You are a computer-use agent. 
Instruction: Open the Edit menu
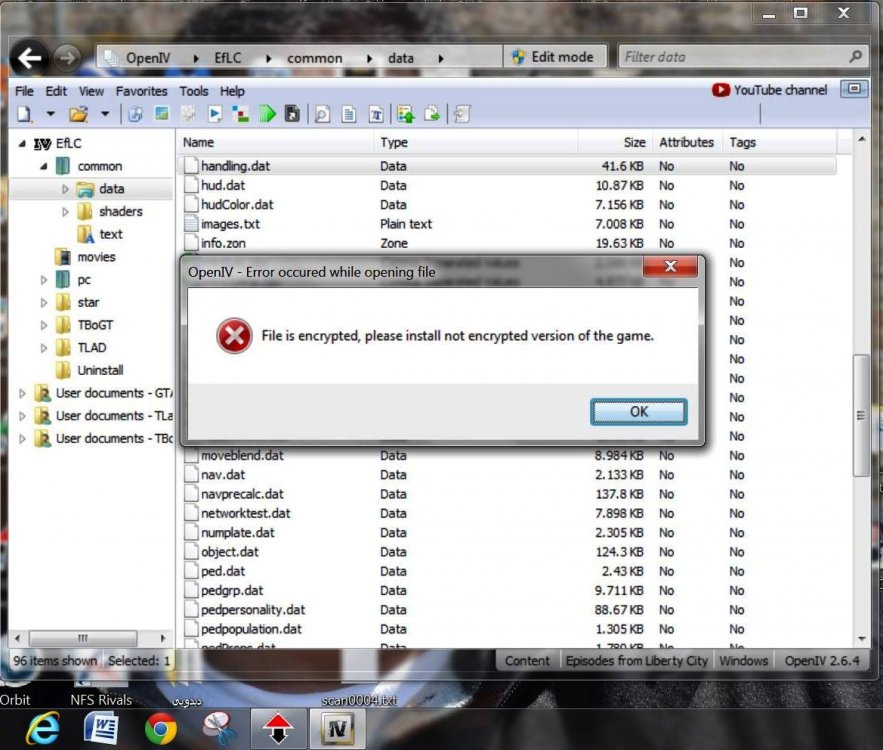point(56,91)
